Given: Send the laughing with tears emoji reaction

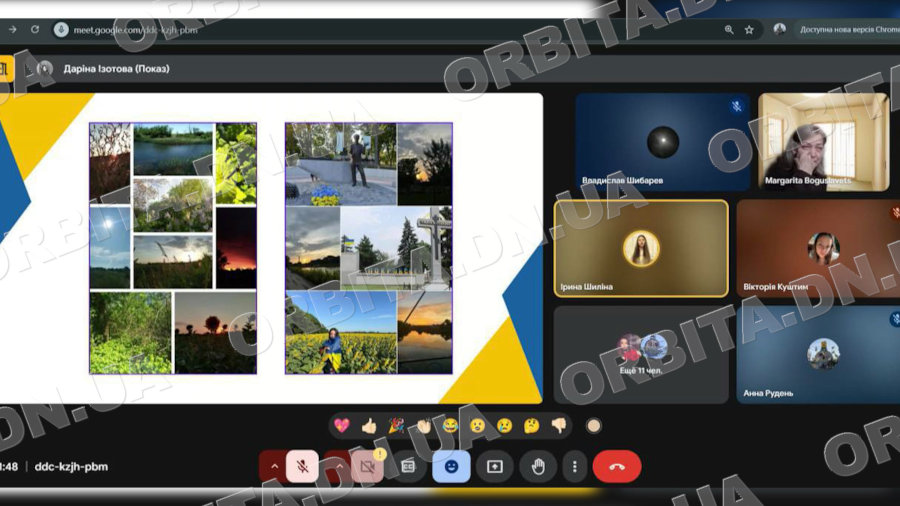Looking at the screenshot, I should (450, 426).
